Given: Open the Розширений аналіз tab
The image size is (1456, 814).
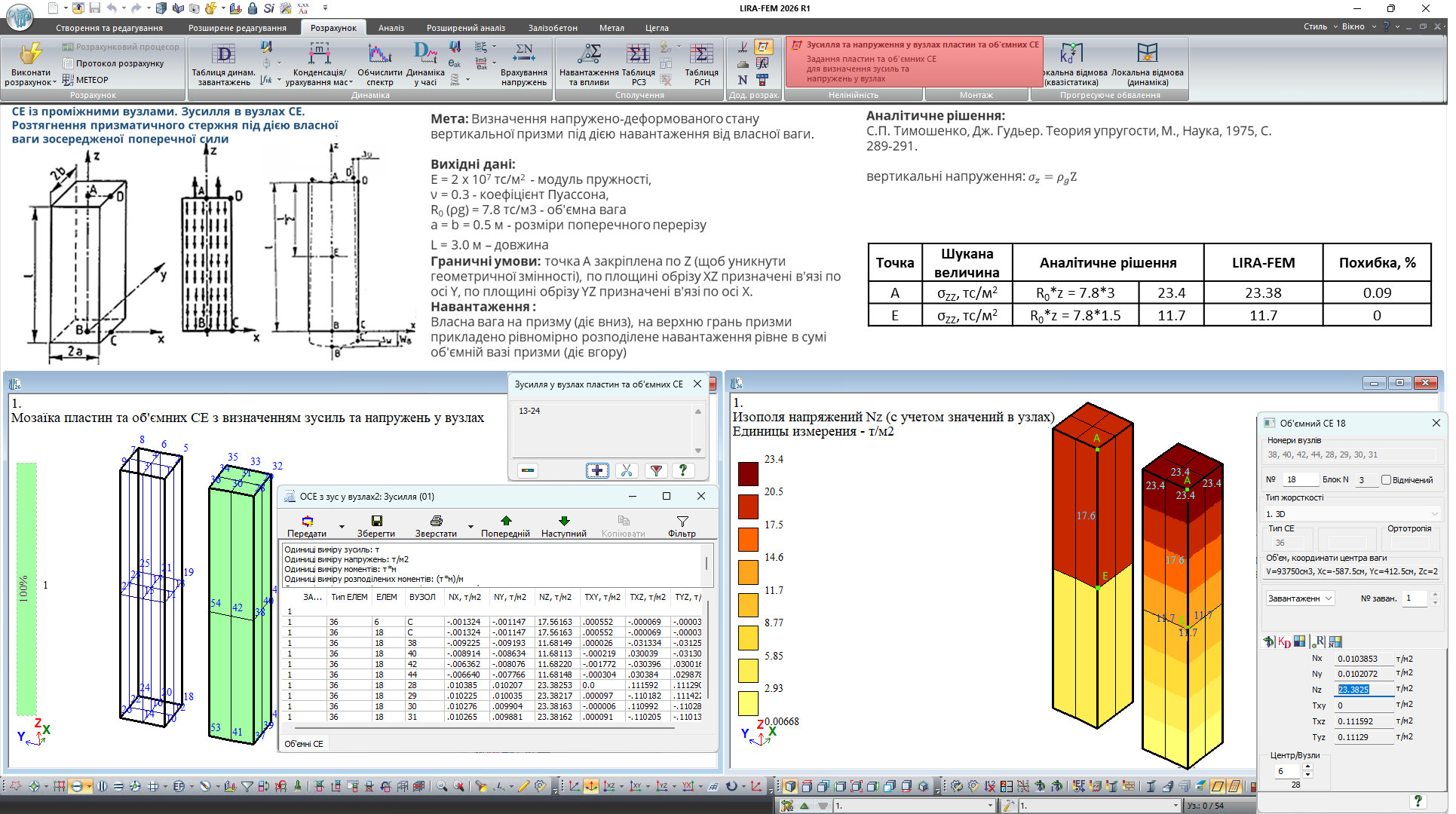Looking at the screenshot, I should 465,28.
